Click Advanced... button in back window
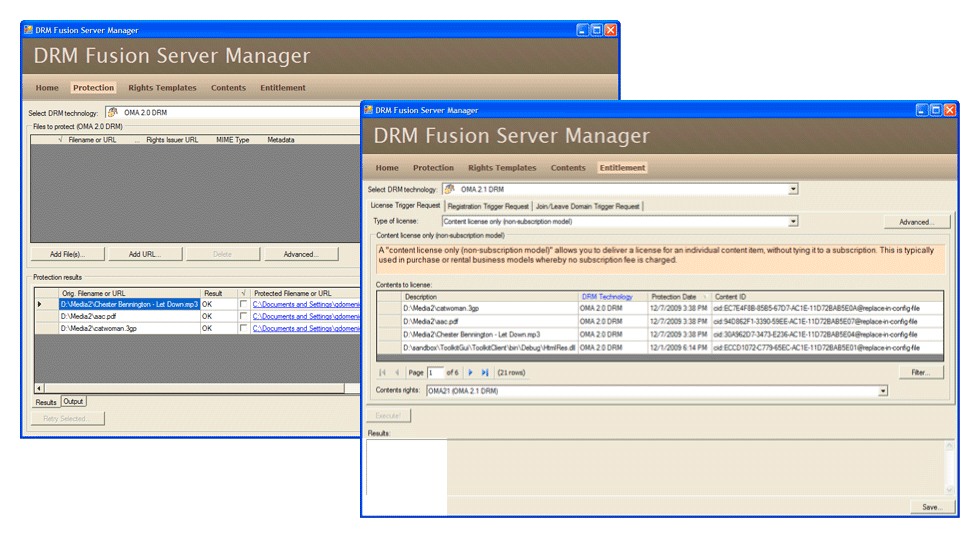Image resolution: width=980 pixels, height=540 pixels. click(301, 254)
